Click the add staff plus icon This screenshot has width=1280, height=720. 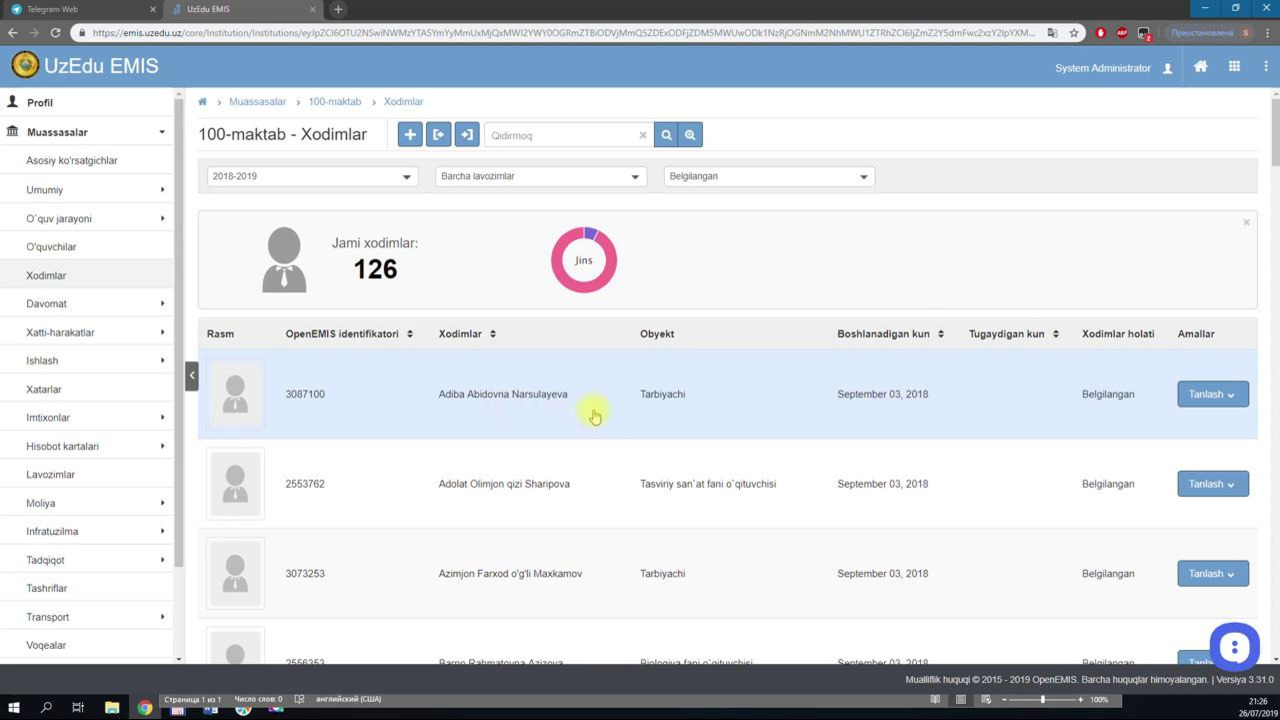pos(410,135)
